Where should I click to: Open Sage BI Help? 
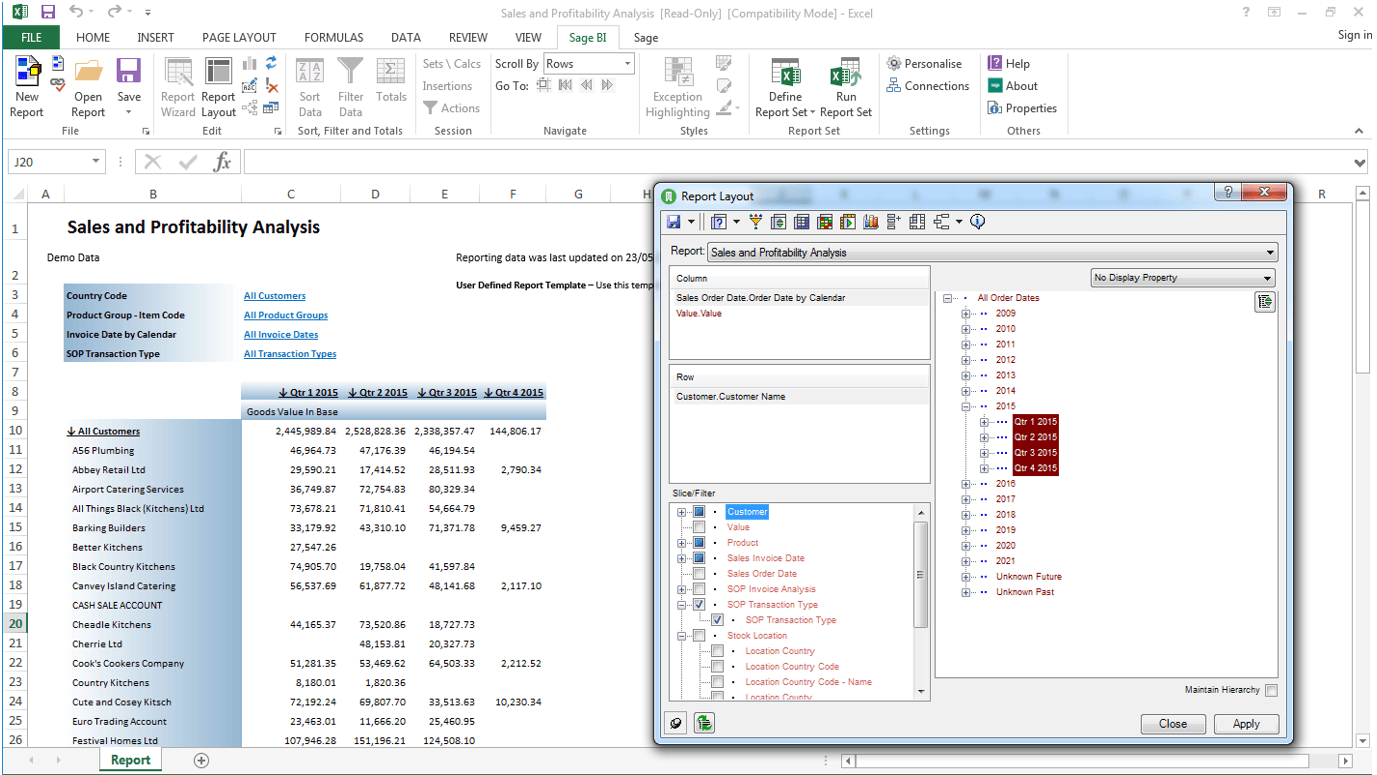point(1008,64)
